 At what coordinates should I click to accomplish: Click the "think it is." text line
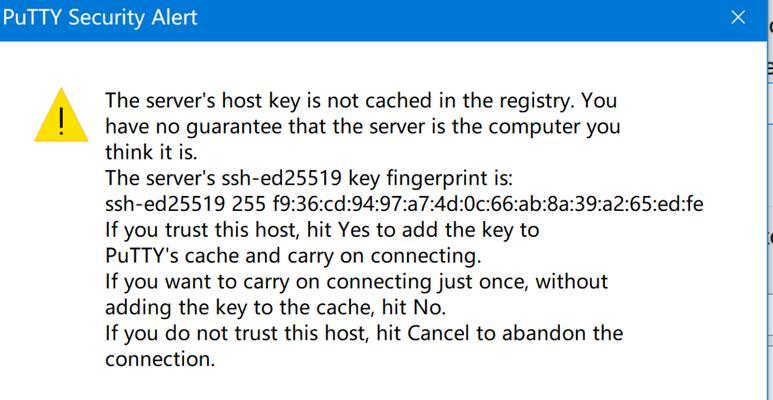[x=151, y=152]
